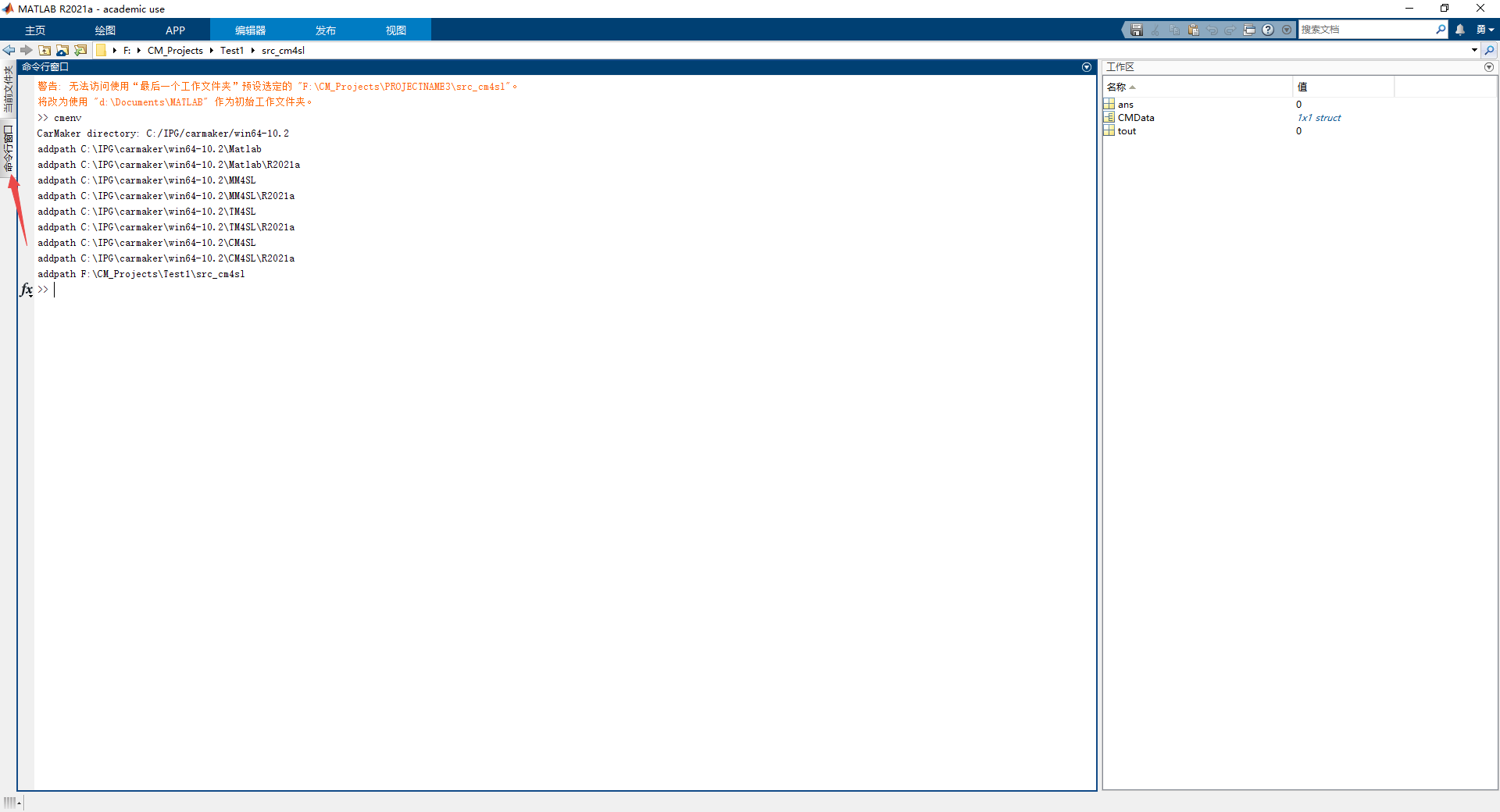Sort workspace by 名称 column header
This screenshot has width=1500, height=812.
(1197, 87)
